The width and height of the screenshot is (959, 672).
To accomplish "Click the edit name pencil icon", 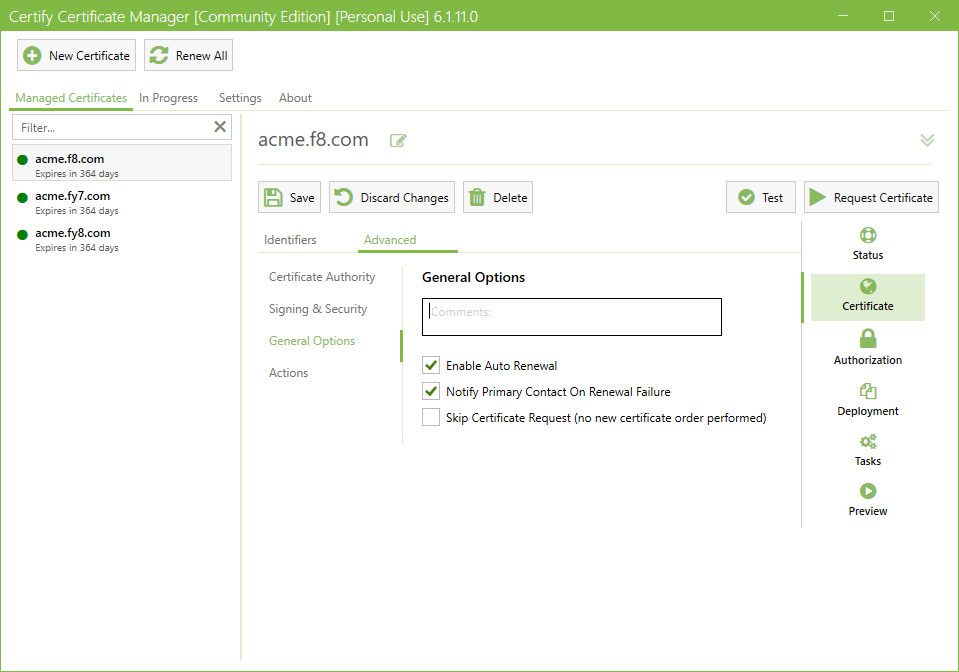I will tap(398, 141).
